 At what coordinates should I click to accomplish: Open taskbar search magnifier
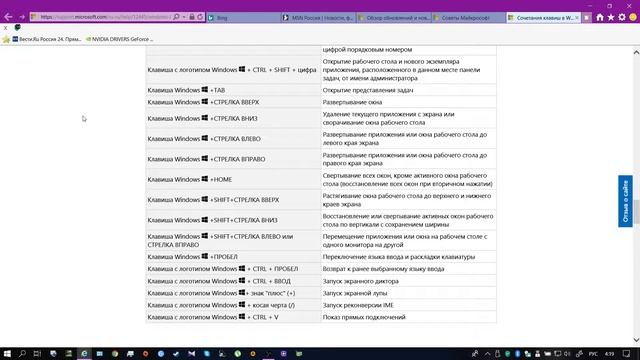click(22, 353)
